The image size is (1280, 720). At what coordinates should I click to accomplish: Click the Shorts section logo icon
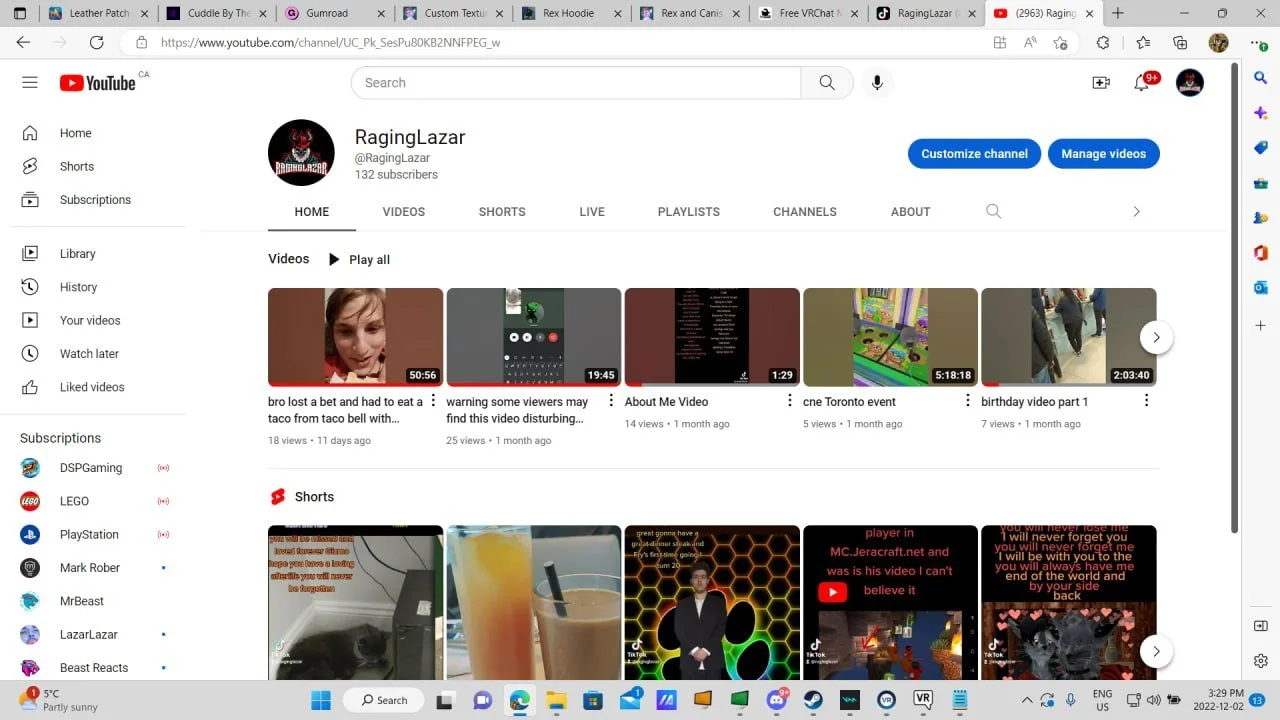(x=278, y=497)
